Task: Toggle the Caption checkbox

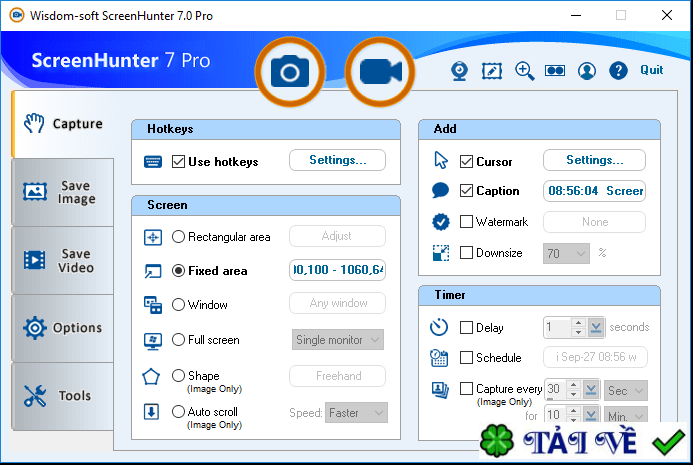Action: click(466, 191)
